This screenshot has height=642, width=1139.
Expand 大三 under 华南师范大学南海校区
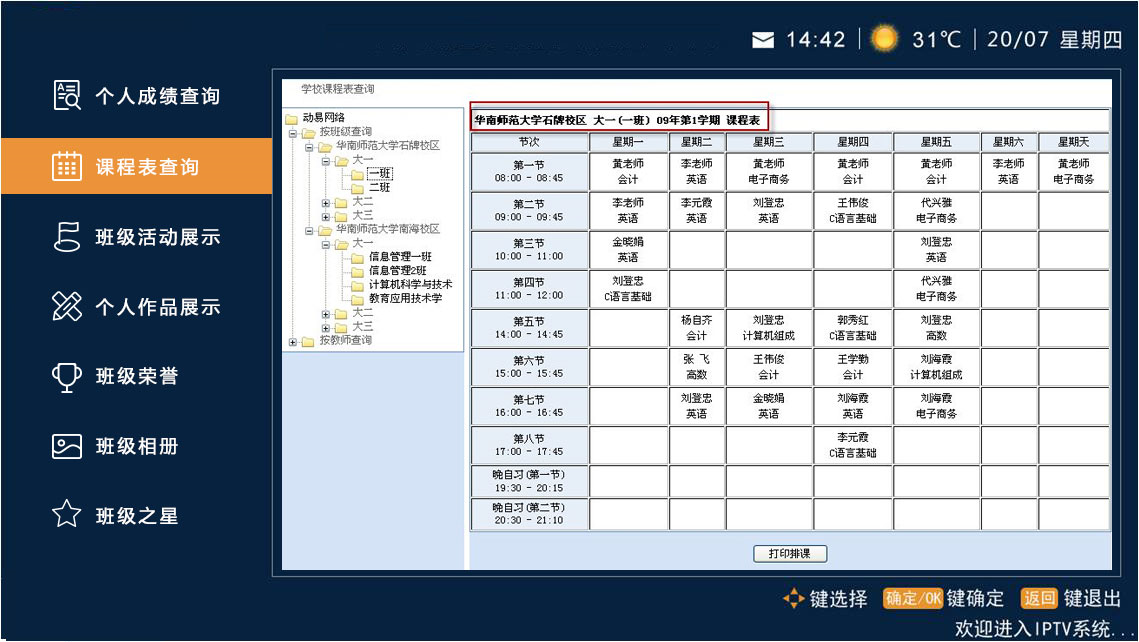tap(326, 327)
